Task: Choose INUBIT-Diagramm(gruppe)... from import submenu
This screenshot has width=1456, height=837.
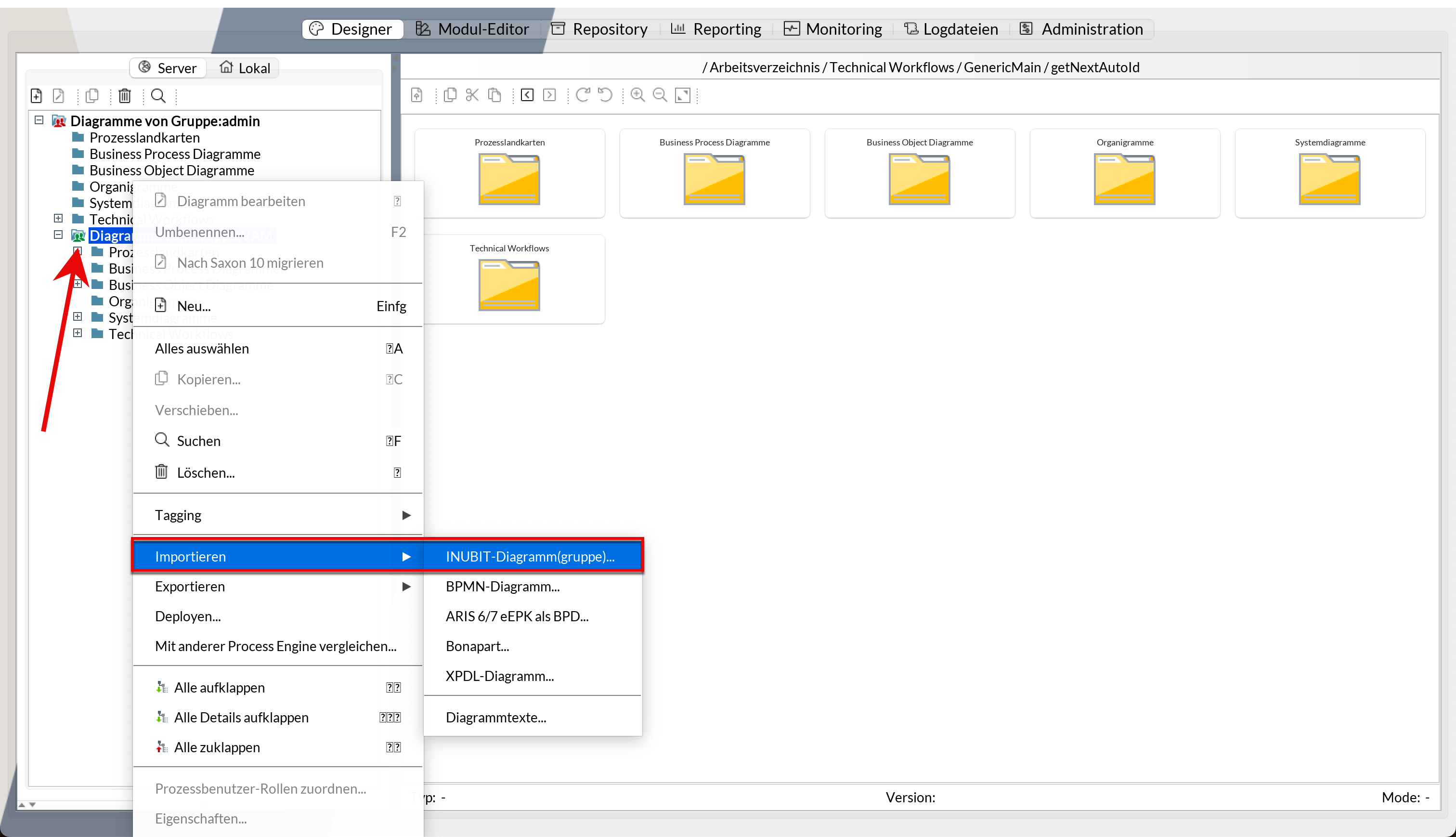Action: point(530,556)
